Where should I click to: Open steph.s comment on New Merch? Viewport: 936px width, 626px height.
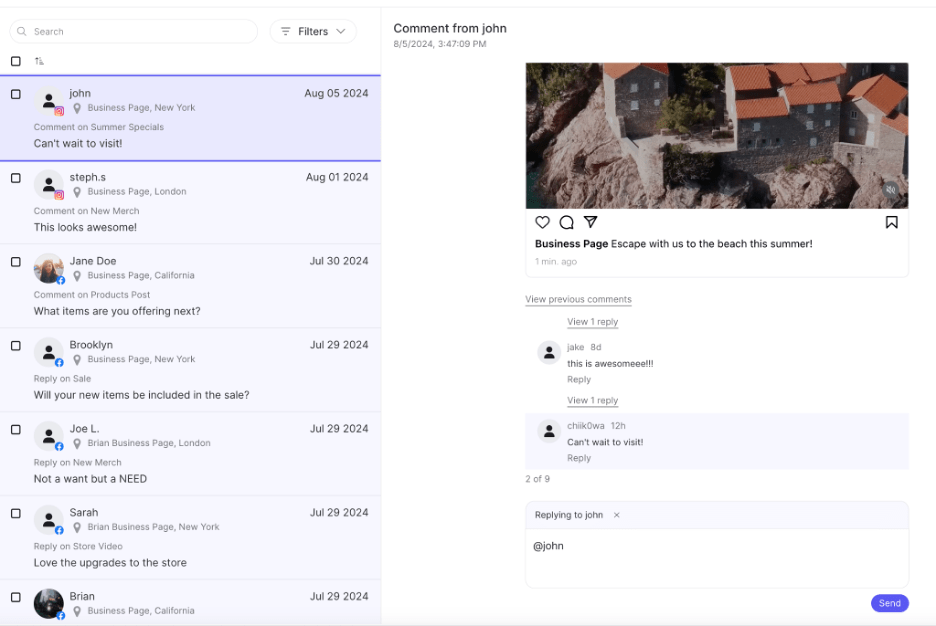click(190, 202)
